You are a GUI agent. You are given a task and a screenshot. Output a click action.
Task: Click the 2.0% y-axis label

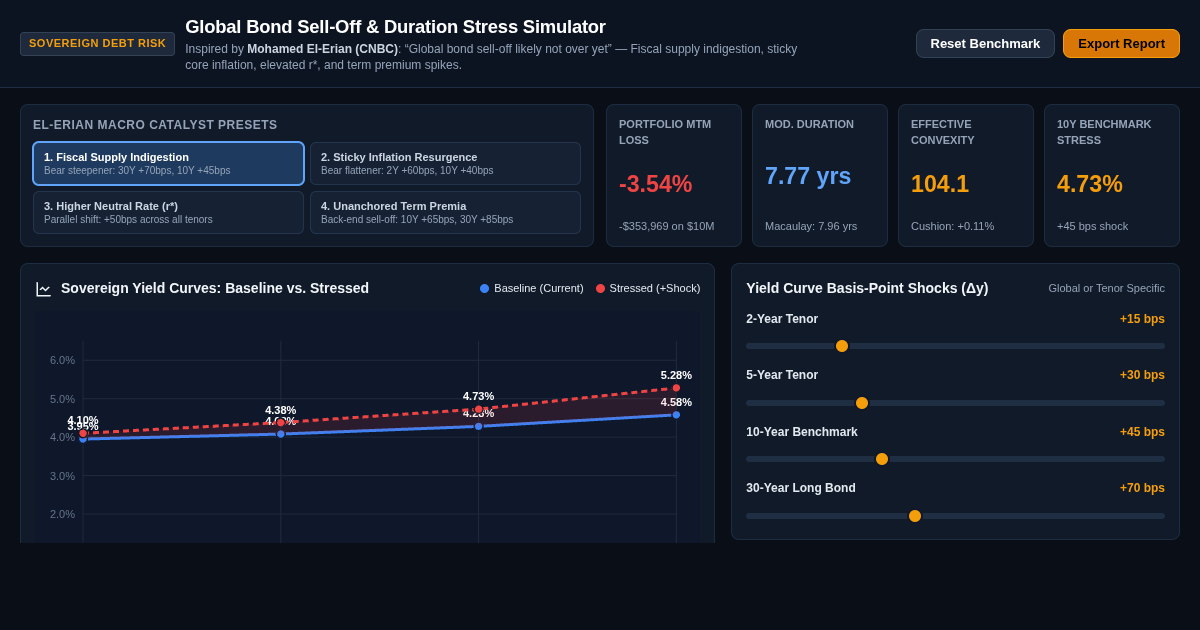pyautogui.click(x=62, y=514)
